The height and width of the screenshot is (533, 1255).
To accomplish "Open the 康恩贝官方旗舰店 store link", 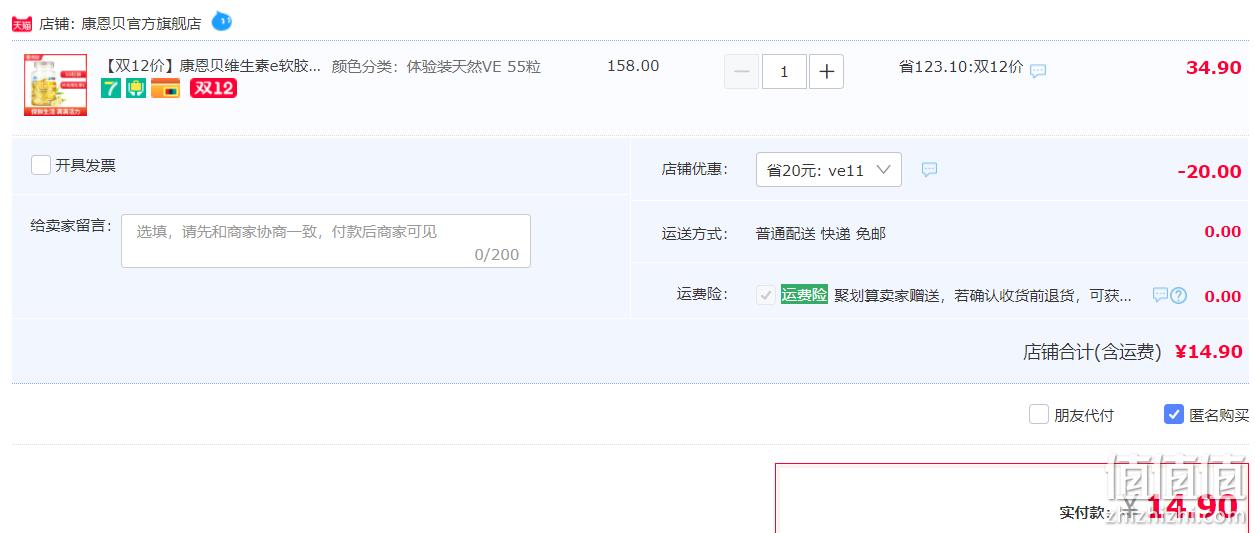I will [x=141, y=23].
